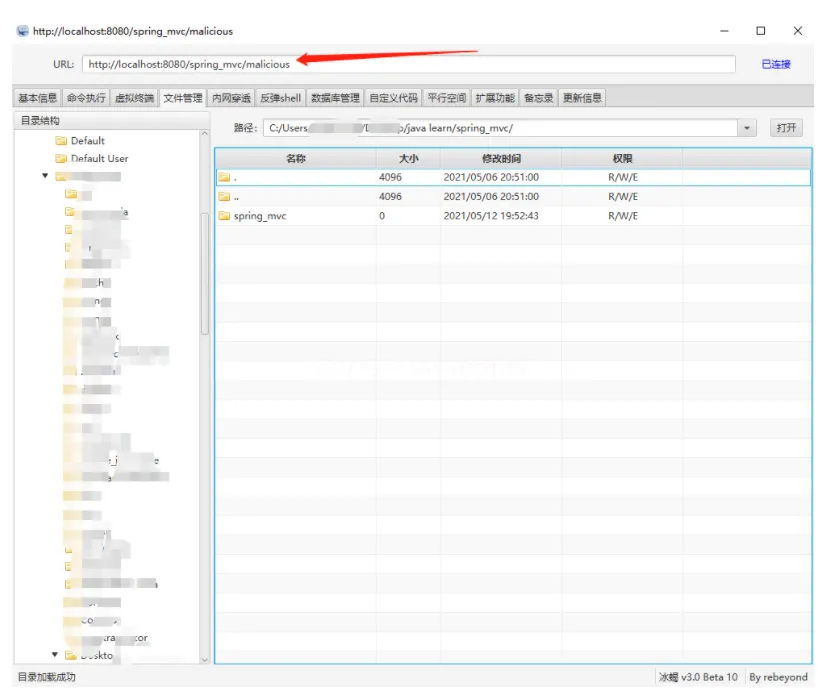
Task: Click the Desktop folder icon in tree
Action: click(71, 655)
